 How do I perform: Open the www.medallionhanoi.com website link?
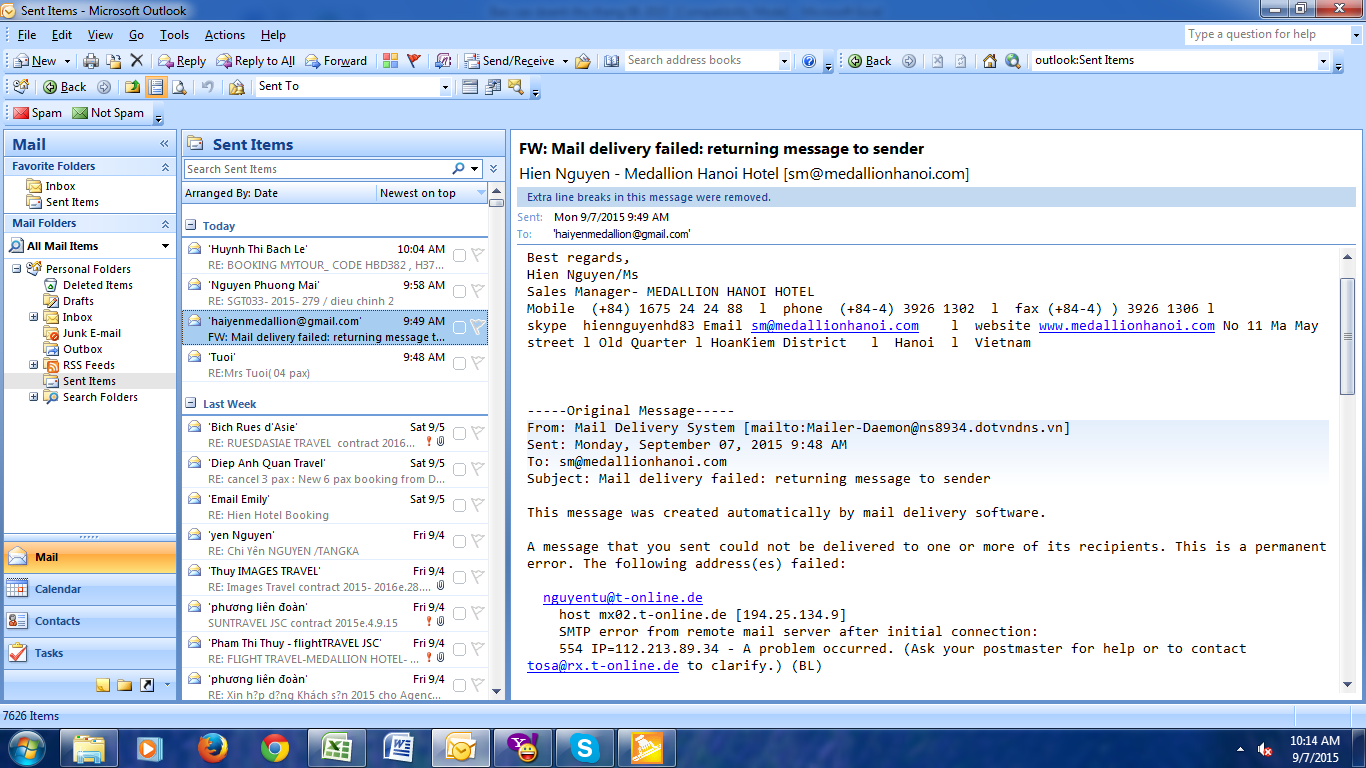coord(1127,326)
